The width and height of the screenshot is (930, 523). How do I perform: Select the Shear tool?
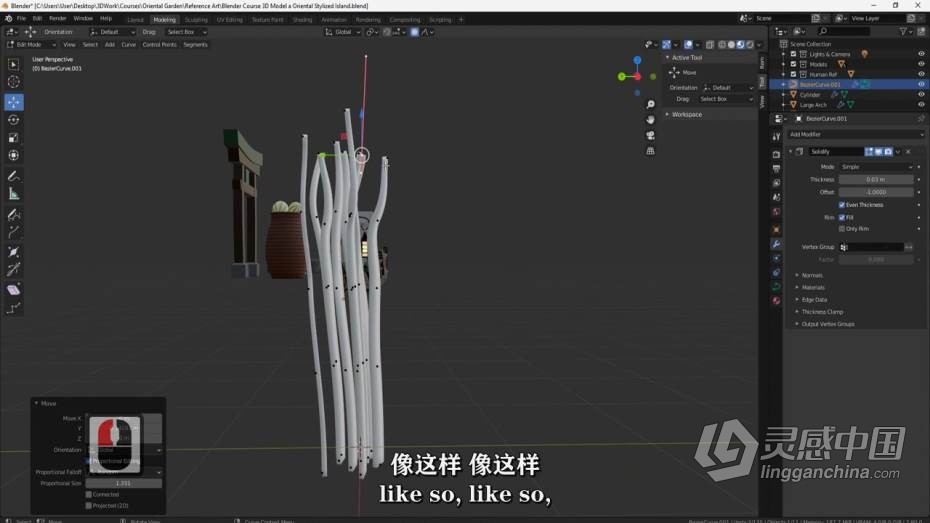click(14, 290)
